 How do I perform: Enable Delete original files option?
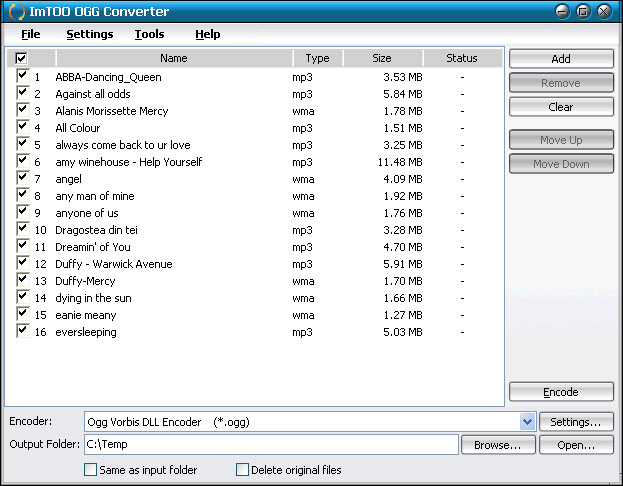tap(242, 470)
